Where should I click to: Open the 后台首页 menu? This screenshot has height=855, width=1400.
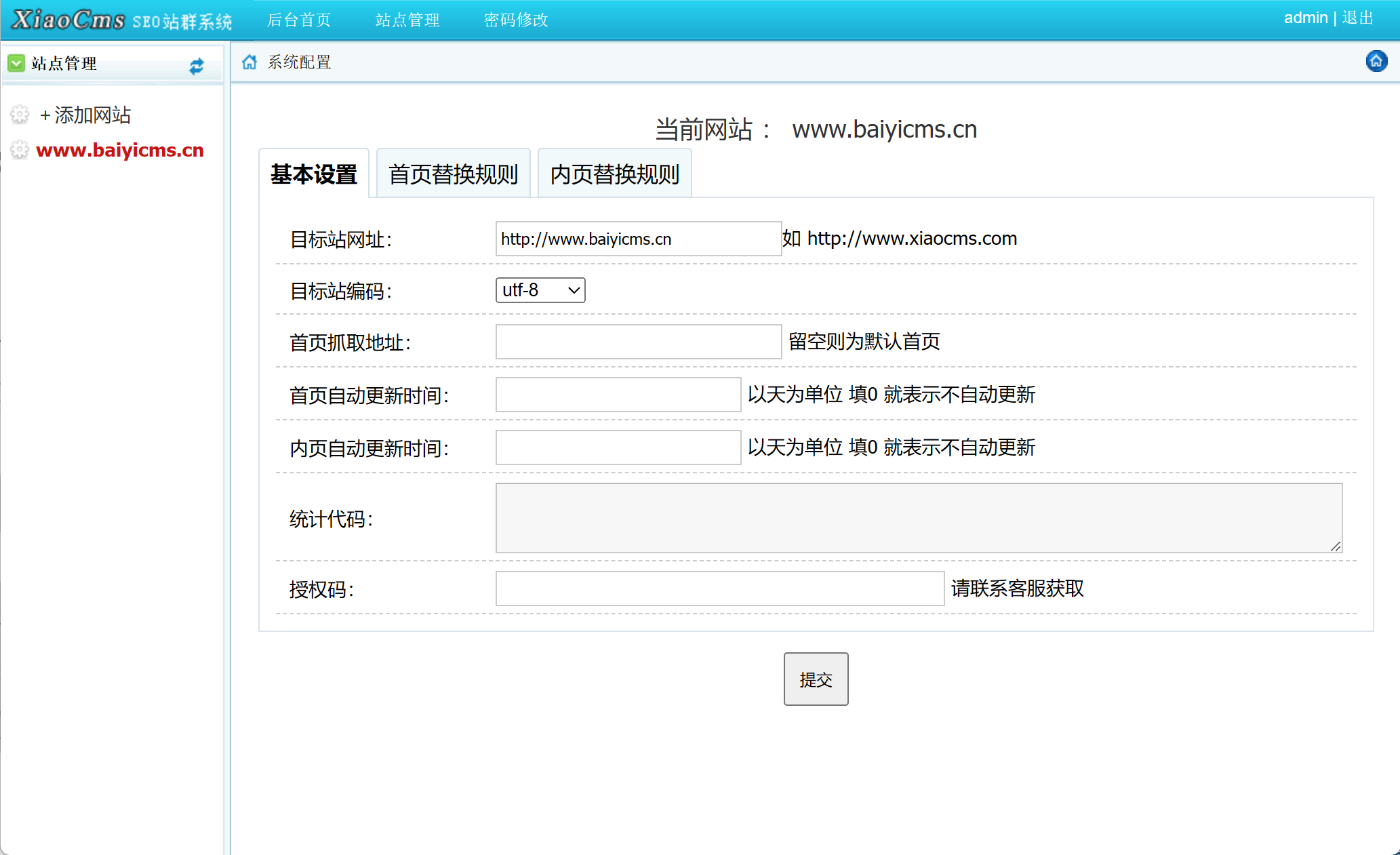(299, 20)
